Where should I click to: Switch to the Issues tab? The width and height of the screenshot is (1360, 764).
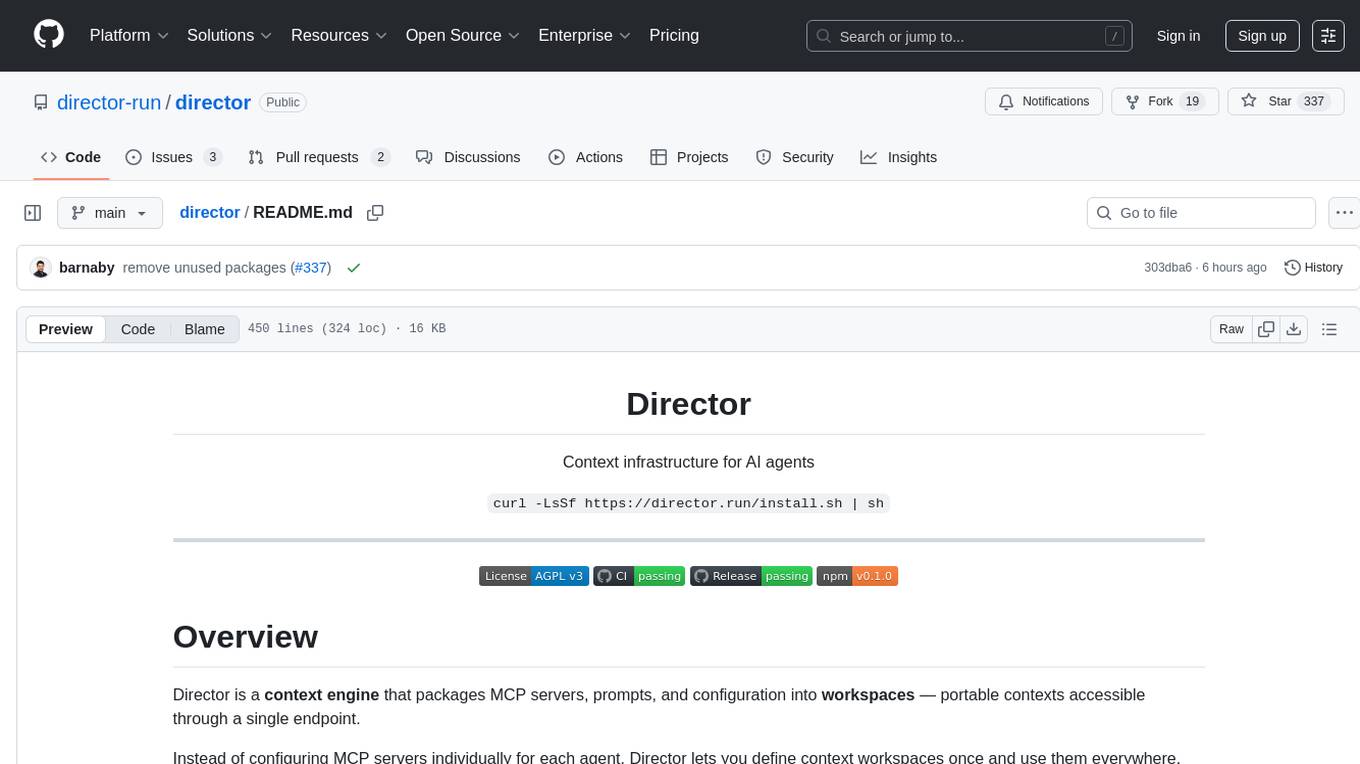pyautogui.click(x=174, y=157)
